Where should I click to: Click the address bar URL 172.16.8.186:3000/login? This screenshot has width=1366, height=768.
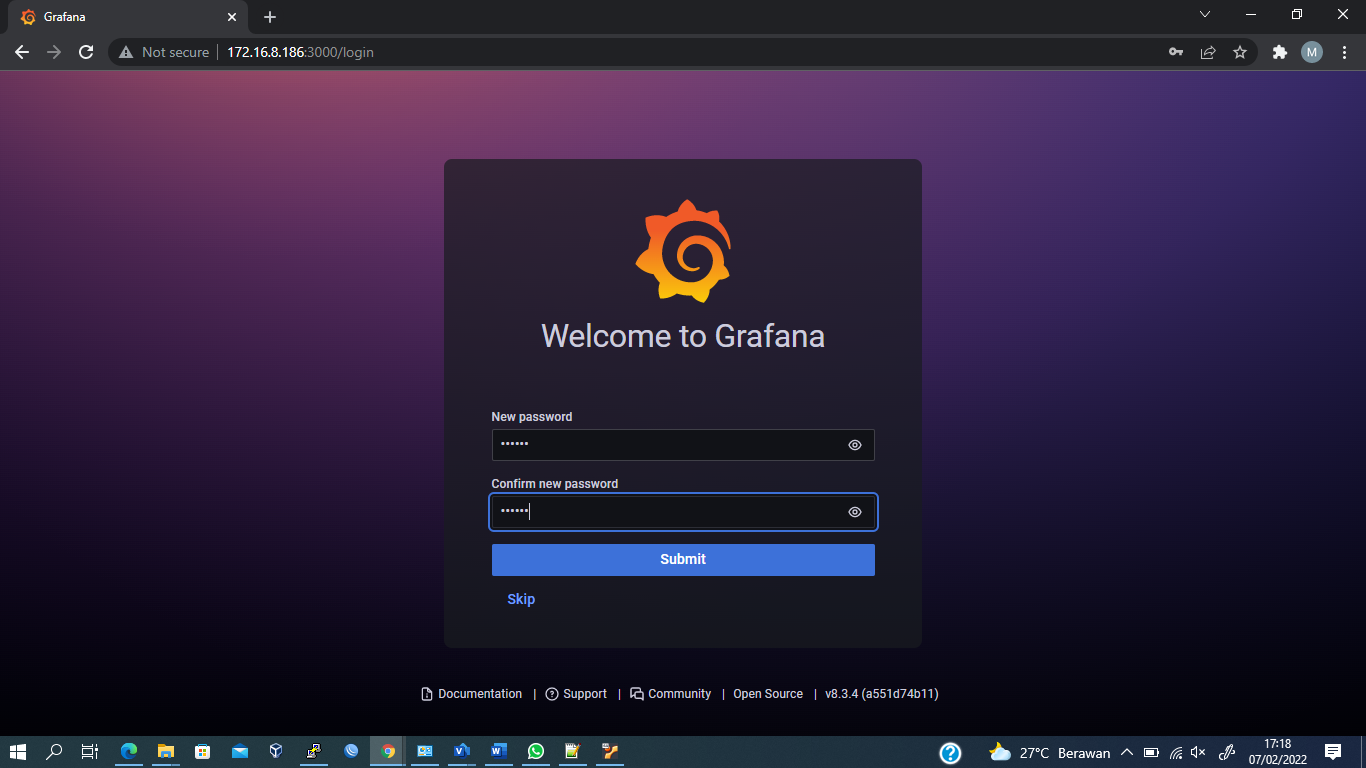(x=300, y=52)
